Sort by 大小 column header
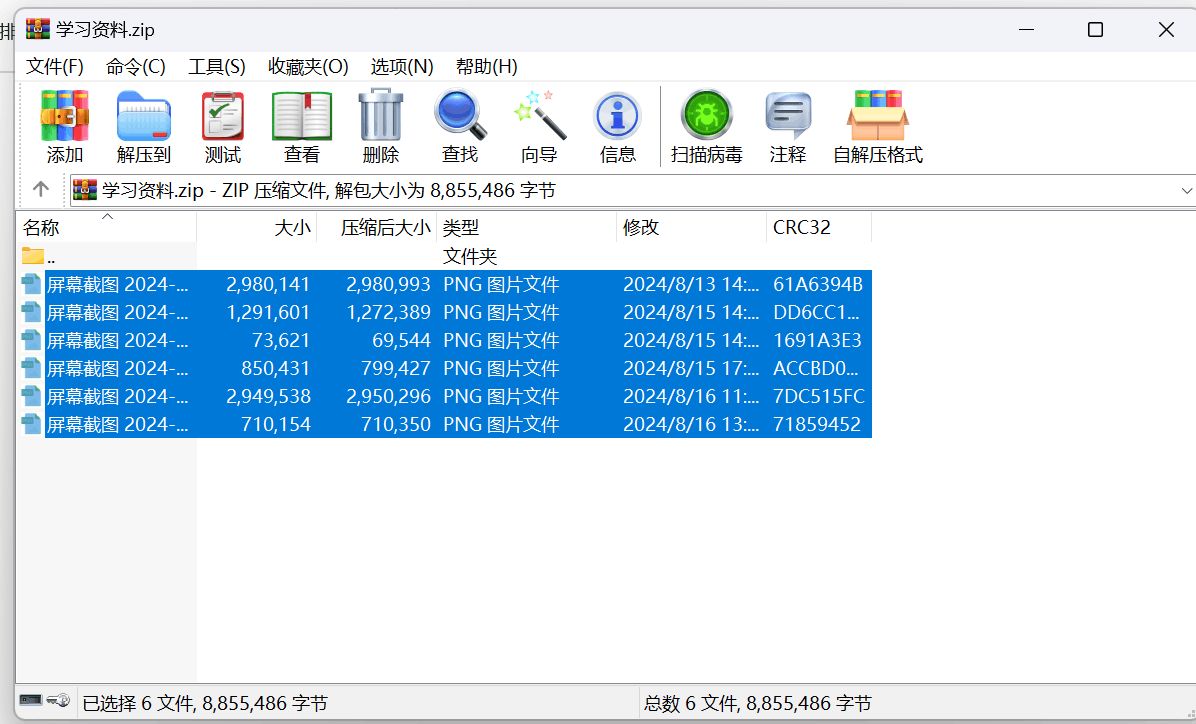Viewport: 1196px width, 724px height. 257,227
